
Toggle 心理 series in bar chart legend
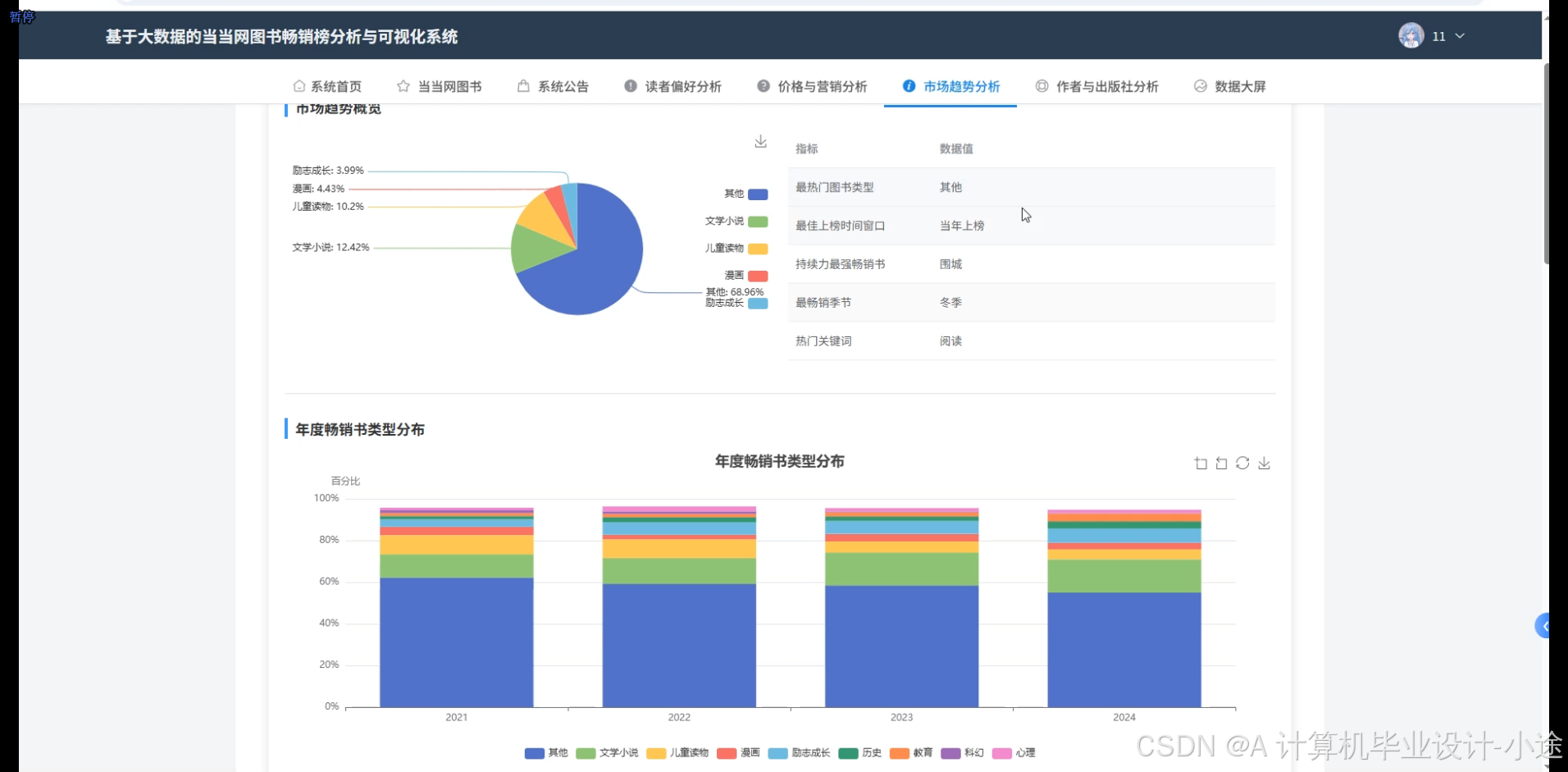(1014, 753)
